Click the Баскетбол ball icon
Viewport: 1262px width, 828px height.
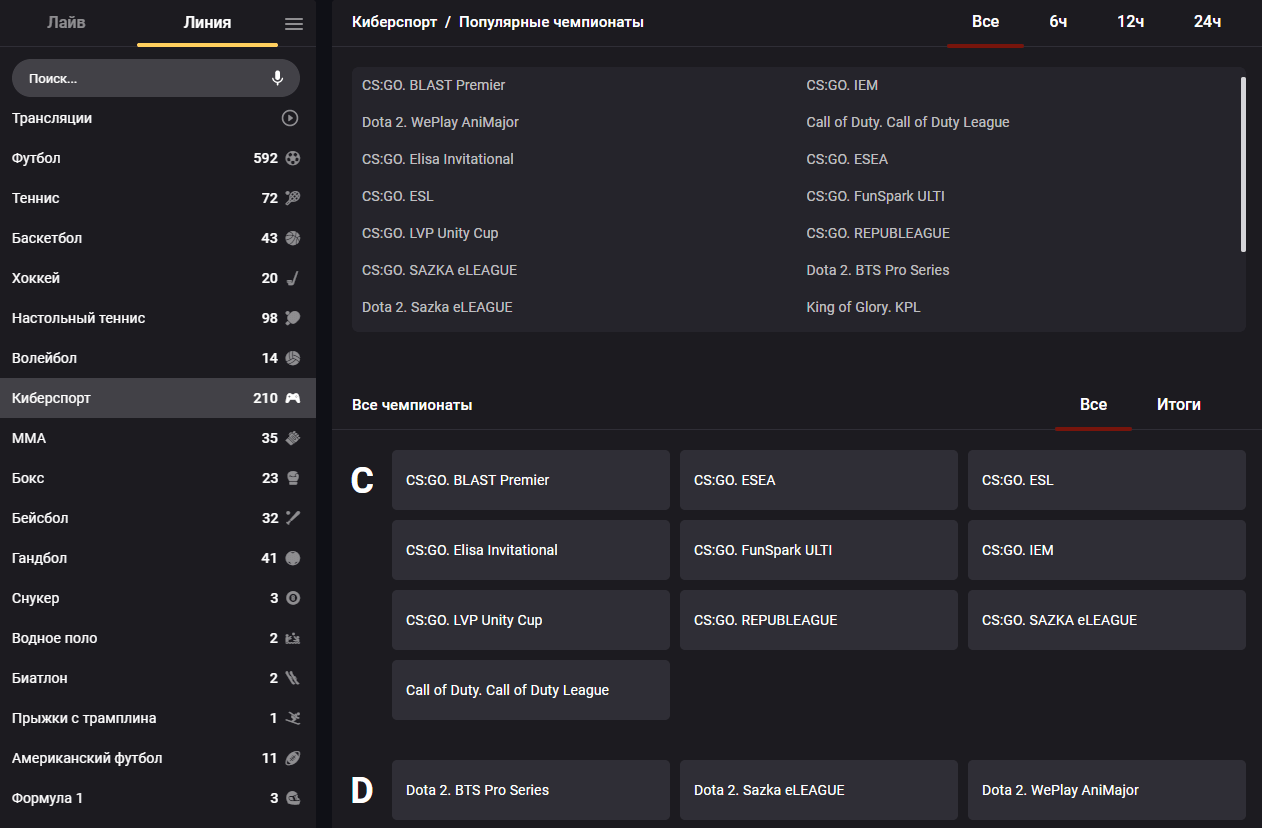[293, 238]
